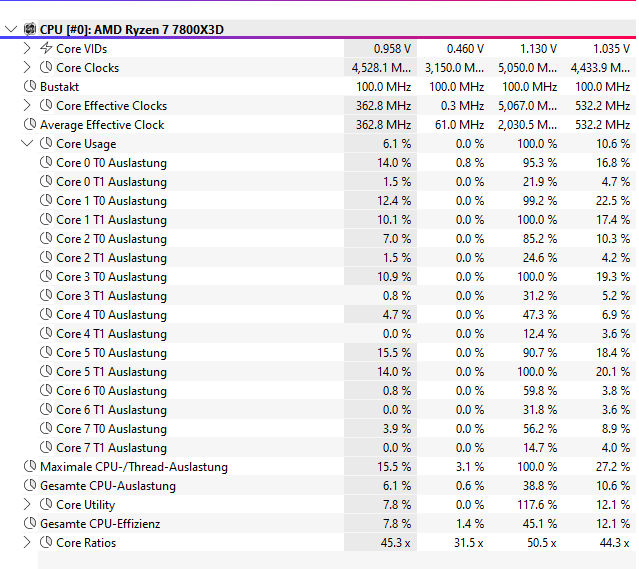
Task: Collapse the CPU [#0] AMD Ryzen section
Action: point(11,29)
